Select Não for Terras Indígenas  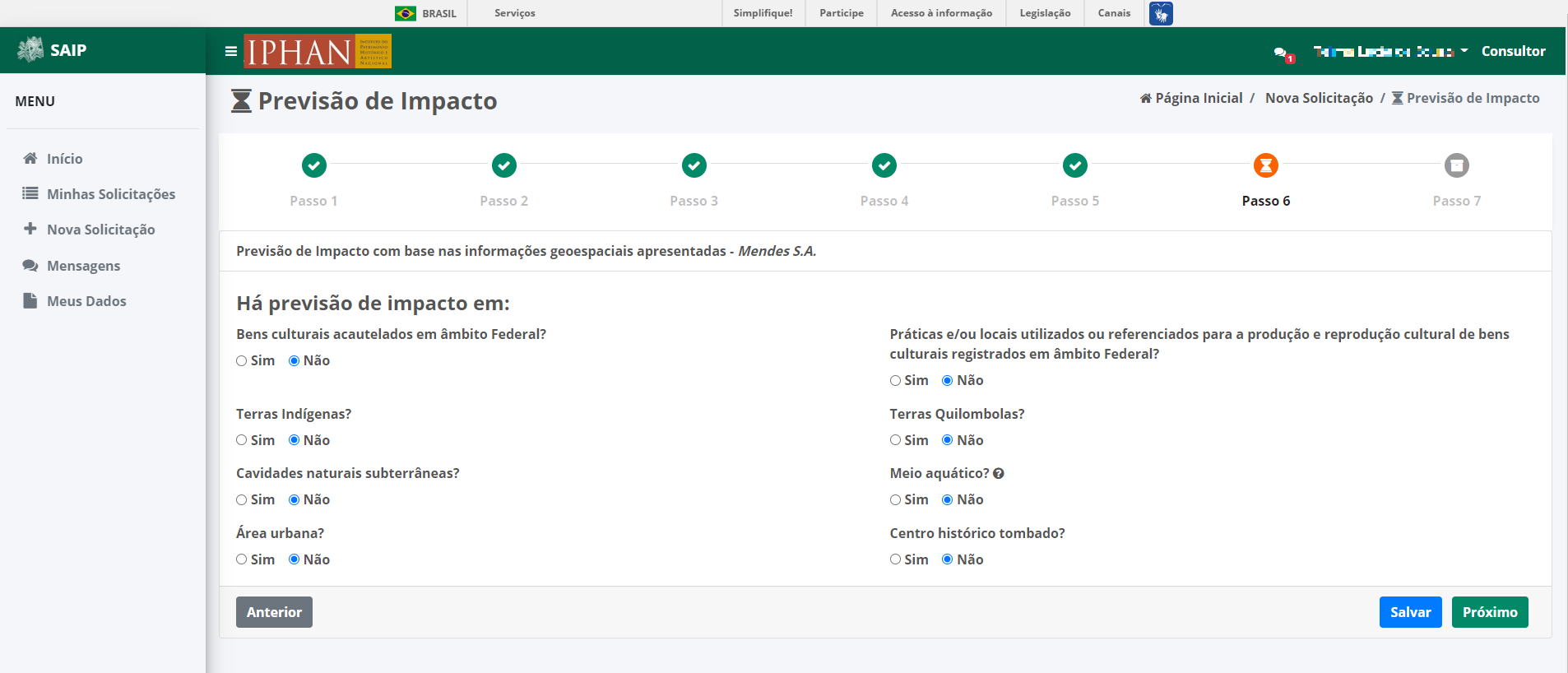294,440
